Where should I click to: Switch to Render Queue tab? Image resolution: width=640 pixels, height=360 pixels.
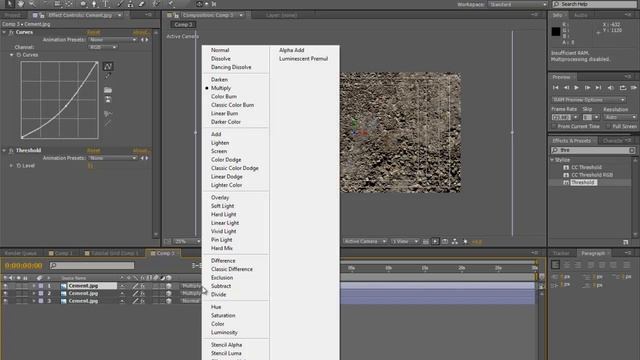[20, 253]
